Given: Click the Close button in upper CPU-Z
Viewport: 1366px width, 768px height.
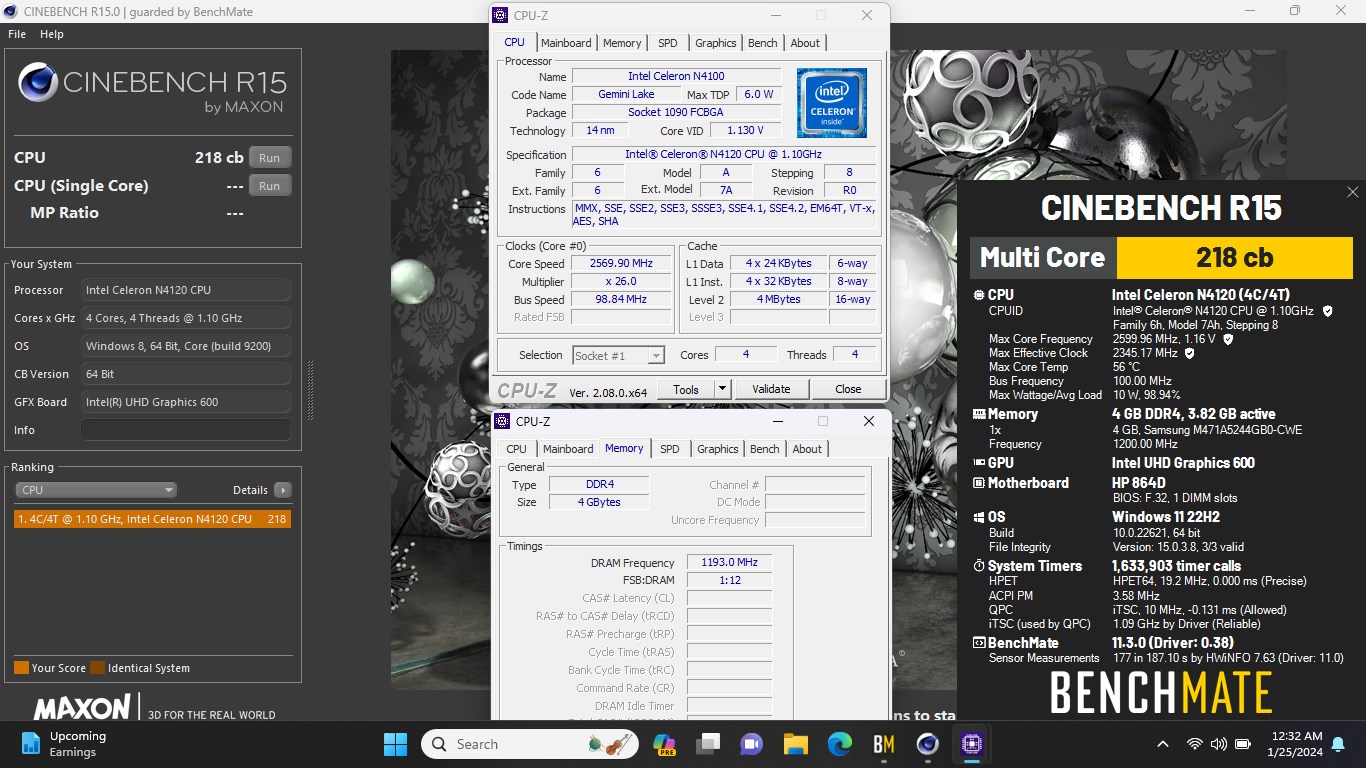Looking at the screenshot, I should 848,389.
